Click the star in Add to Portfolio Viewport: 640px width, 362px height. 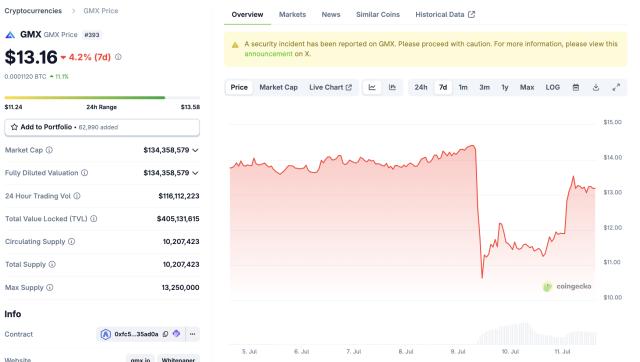coord(14,127)
